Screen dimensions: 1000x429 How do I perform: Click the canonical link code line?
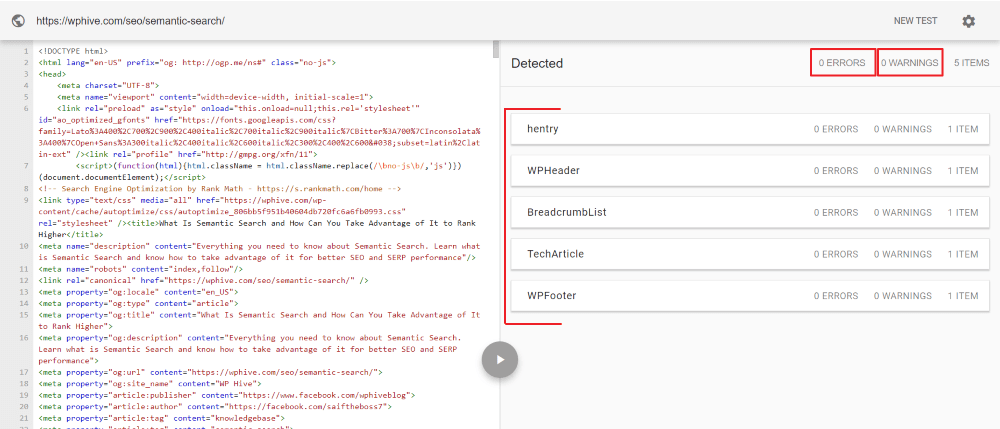click(x=203, y=280)
